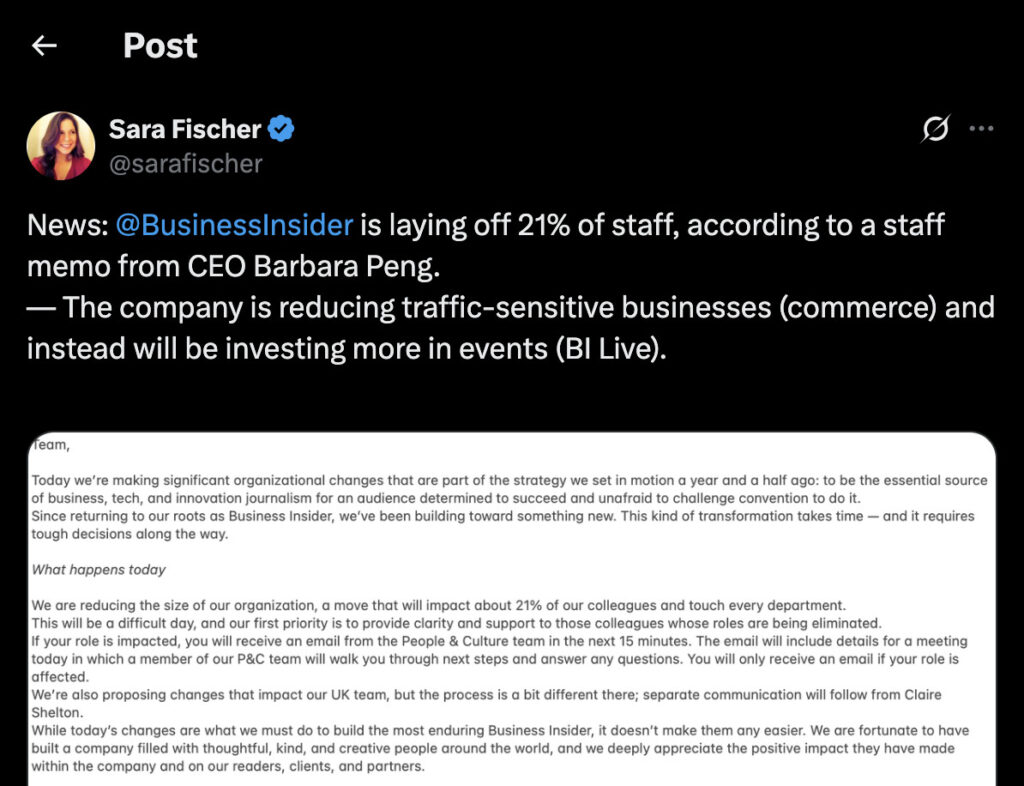Open the attached staff memo image

pos(512,608)
